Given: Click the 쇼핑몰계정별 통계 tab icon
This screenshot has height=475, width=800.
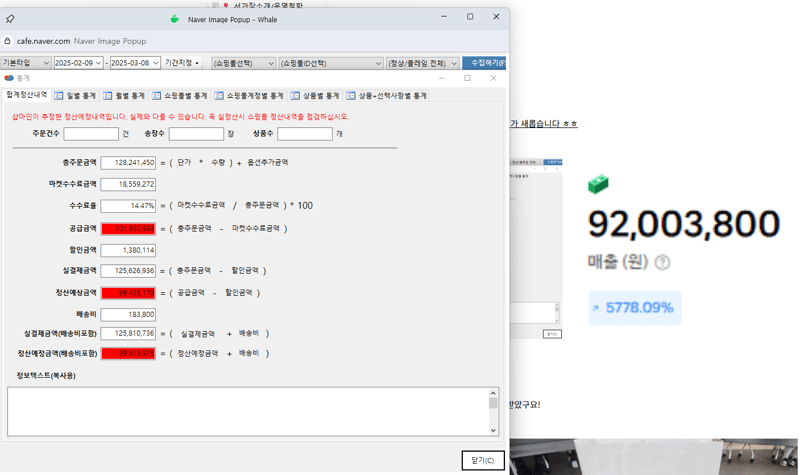Looking at the screenshot, I should 219,95.
